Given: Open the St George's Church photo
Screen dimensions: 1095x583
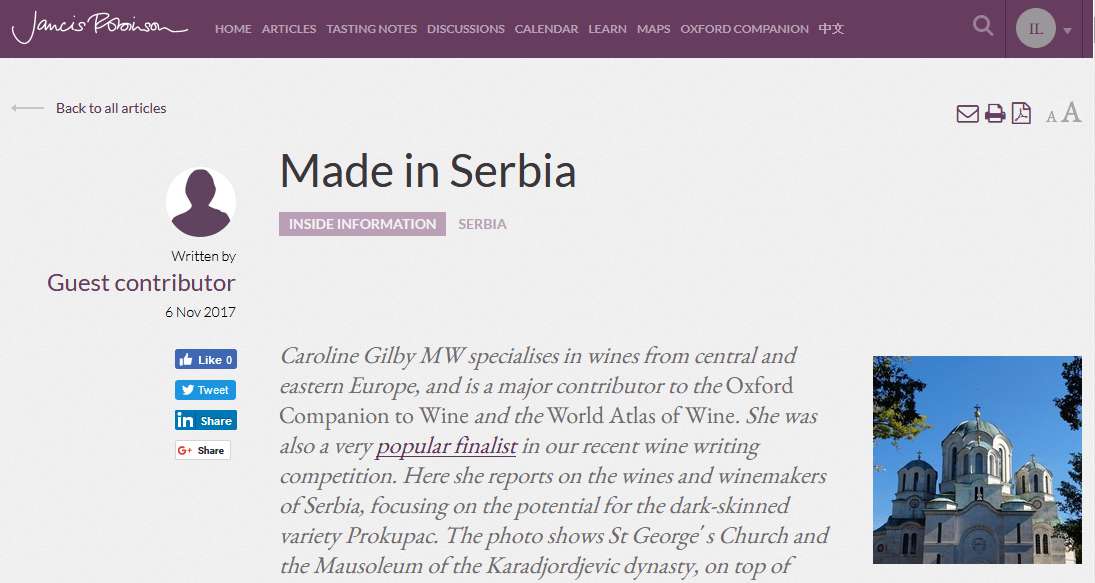Looking at the screenshot, I should click(977, 459).
